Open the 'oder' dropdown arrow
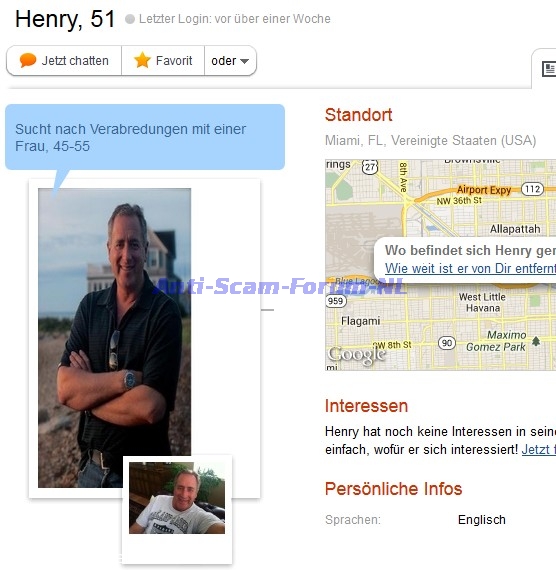556x570 pixels. tap(245, 61)
